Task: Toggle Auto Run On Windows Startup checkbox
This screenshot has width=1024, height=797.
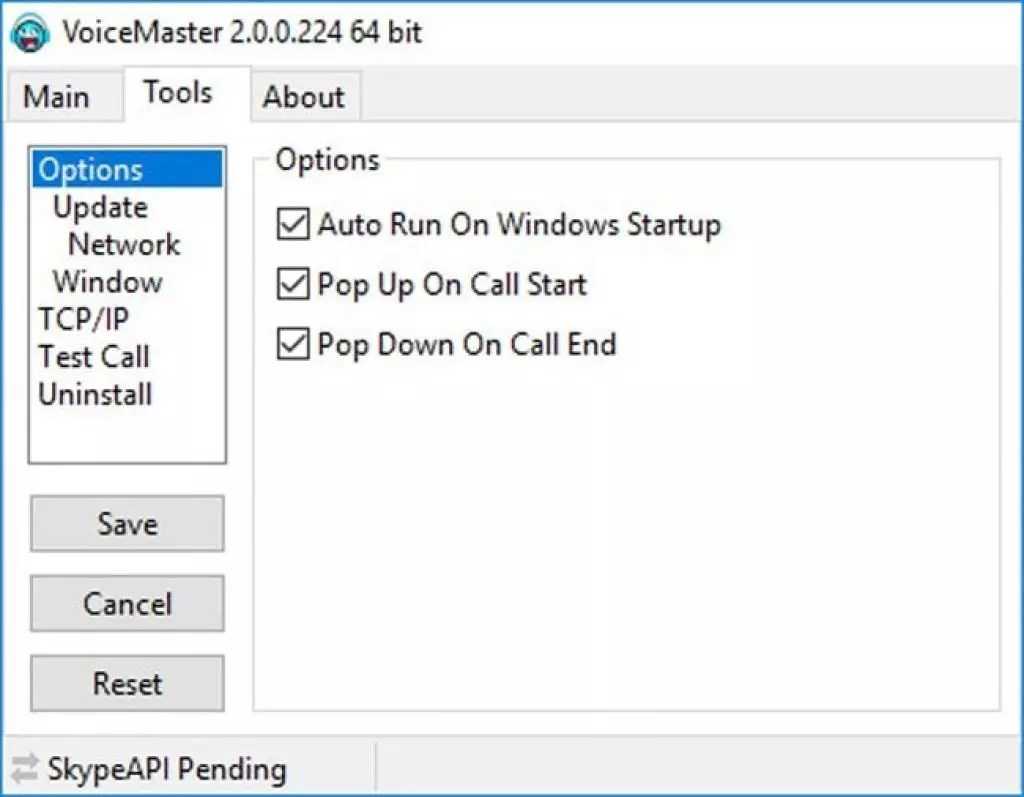Action: [x=292, y=225]
